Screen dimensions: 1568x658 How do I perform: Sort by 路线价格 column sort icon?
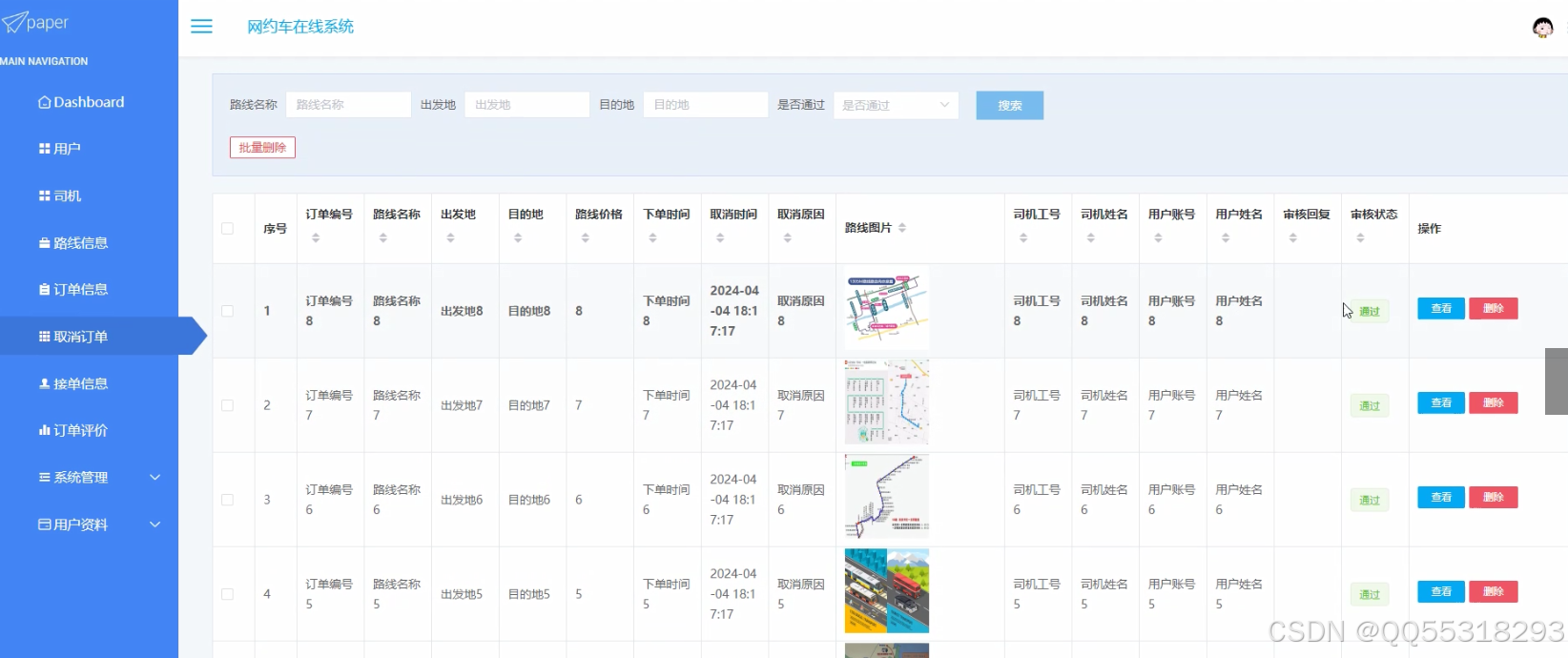click(x=586, y=238)
